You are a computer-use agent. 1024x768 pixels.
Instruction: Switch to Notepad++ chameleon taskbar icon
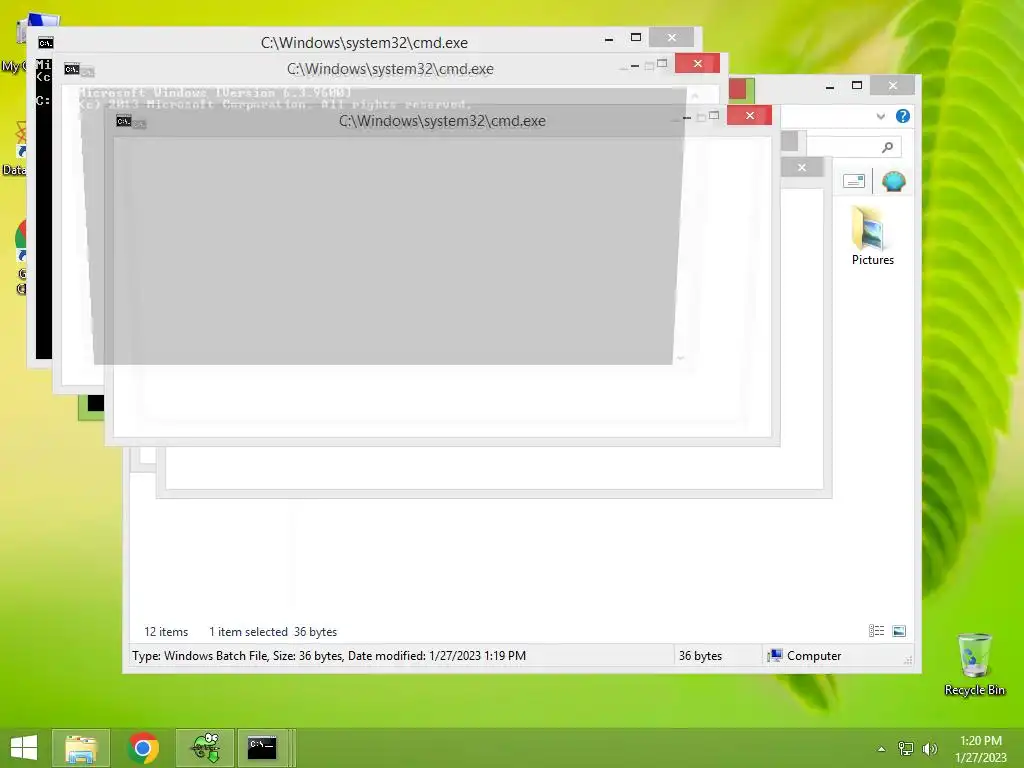click(205, 748)
